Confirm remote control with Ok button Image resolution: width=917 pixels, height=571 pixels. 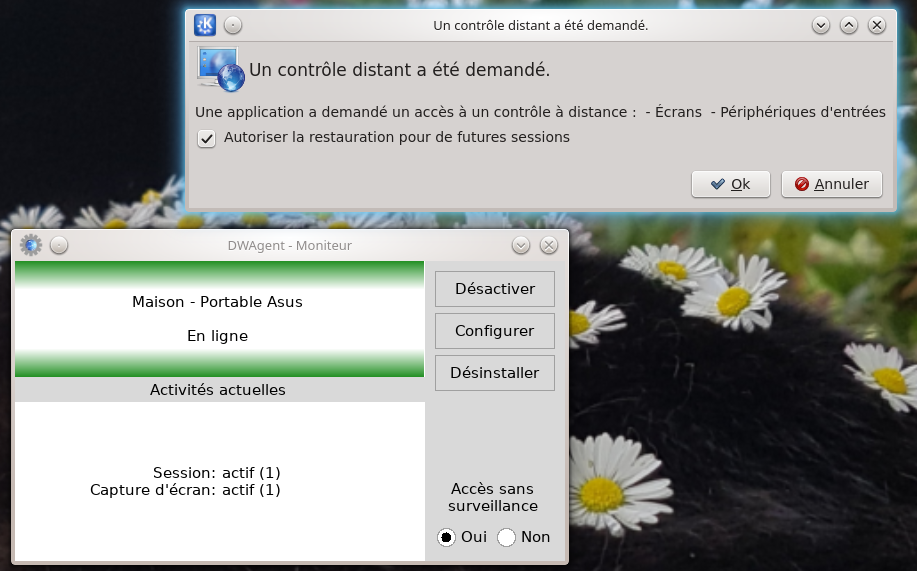(730, 184)
